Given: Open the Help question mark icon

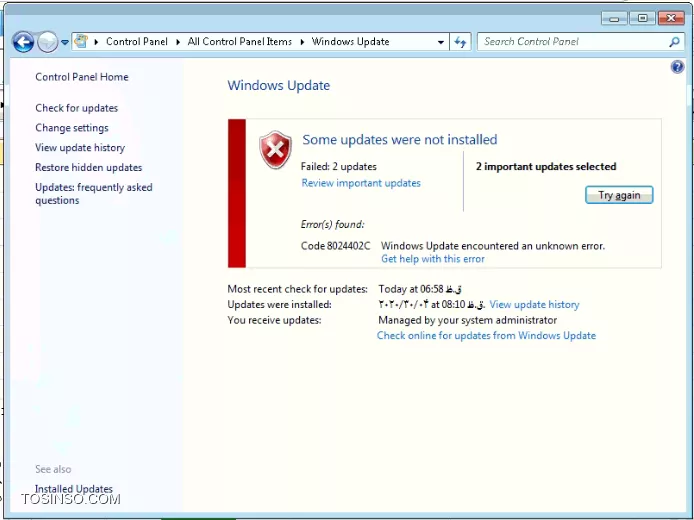Looking at the screenshot, I should click(677, 67).
